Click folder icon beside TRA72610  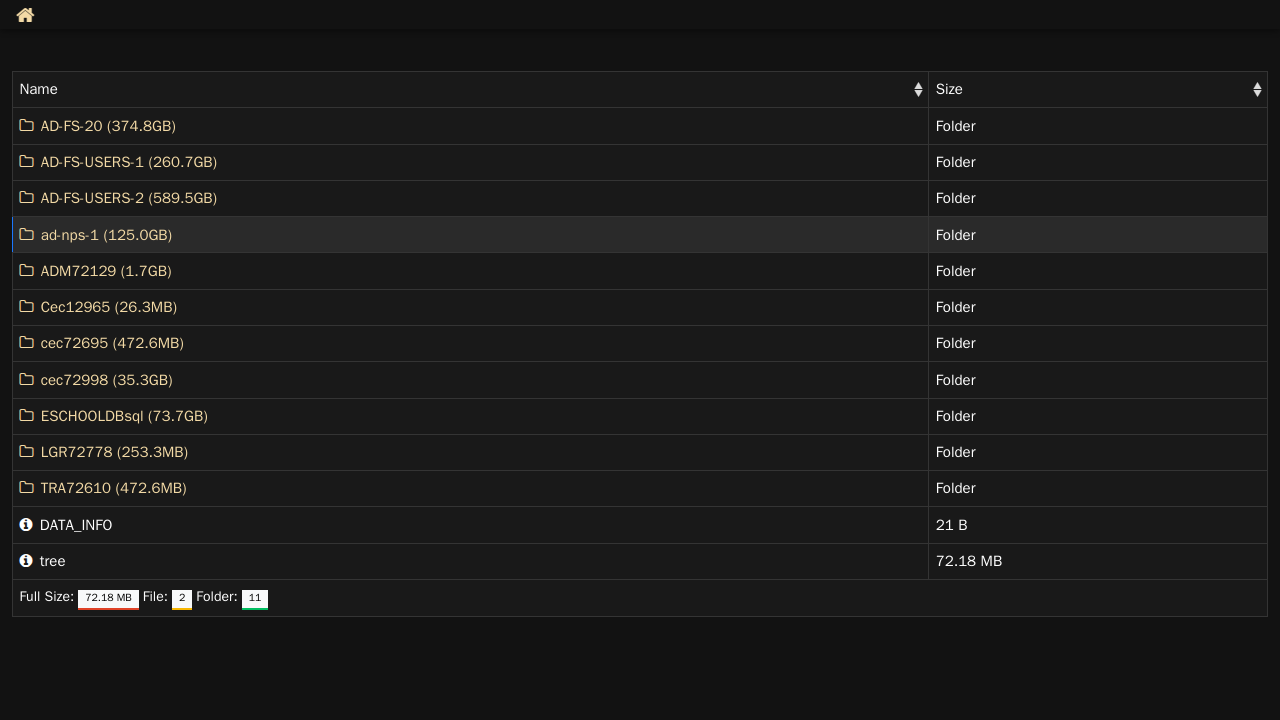tap(27, 487)
